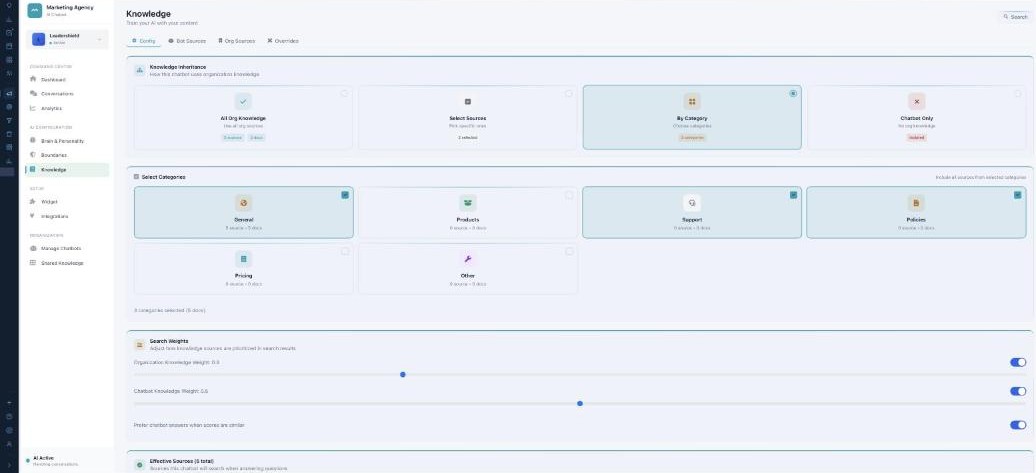The width and height of the screenshot is (1036, 473).
Task: Adjust the Chatbot Knowledge Weight slider handle
Action: pyautogui.click(x=579, y=404)
